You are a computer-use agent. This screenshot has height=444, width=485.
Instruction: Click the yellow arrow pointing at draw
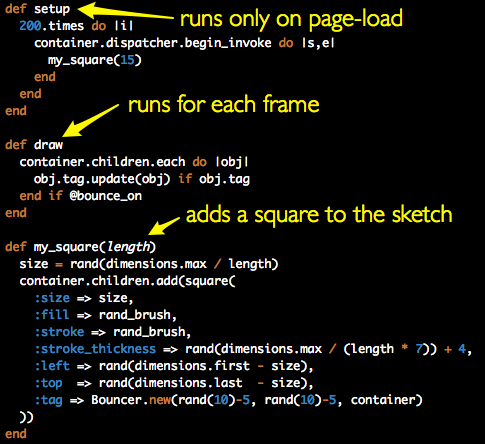(90, 120)
